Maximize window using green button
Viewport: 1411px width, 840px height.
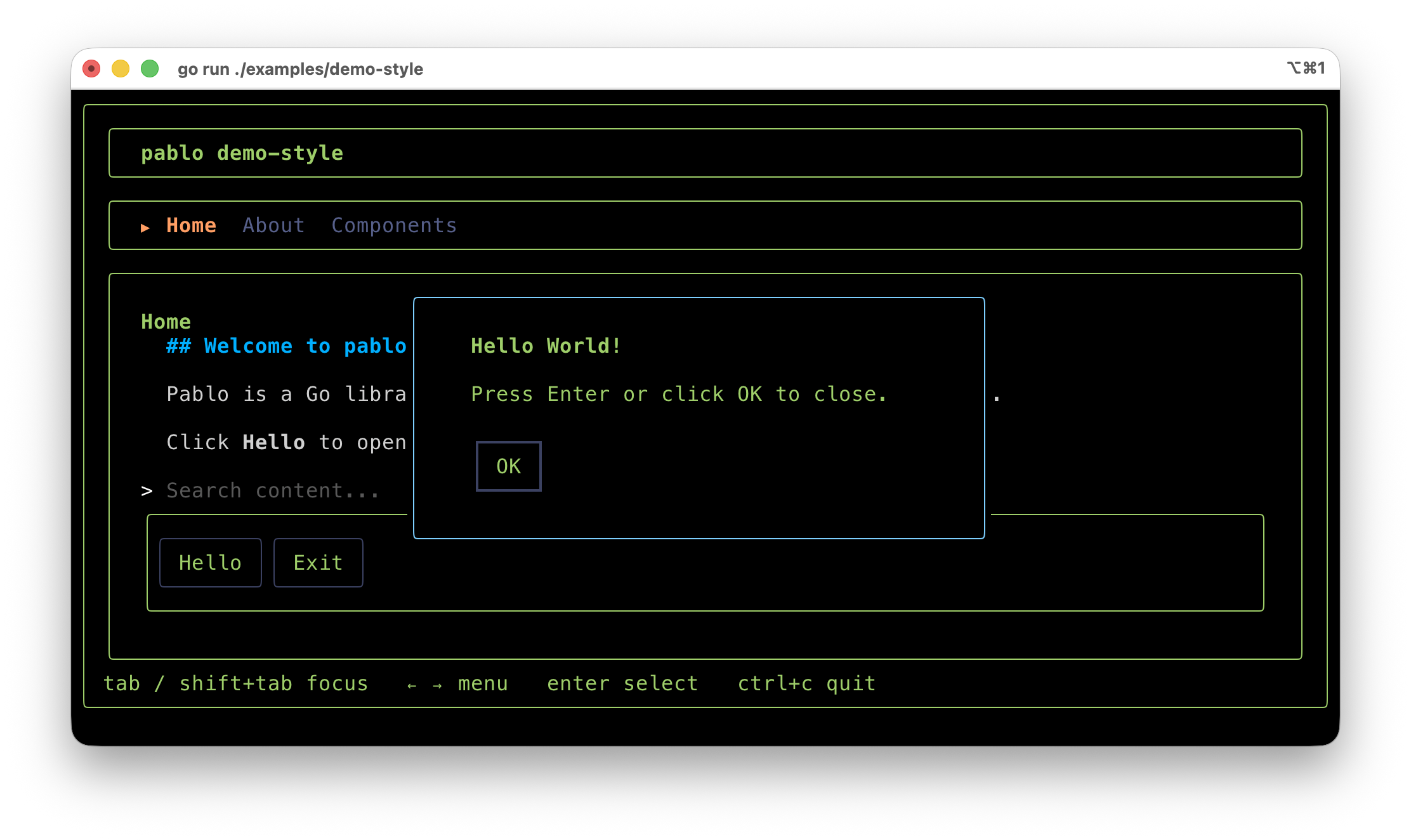pos(150,69)
